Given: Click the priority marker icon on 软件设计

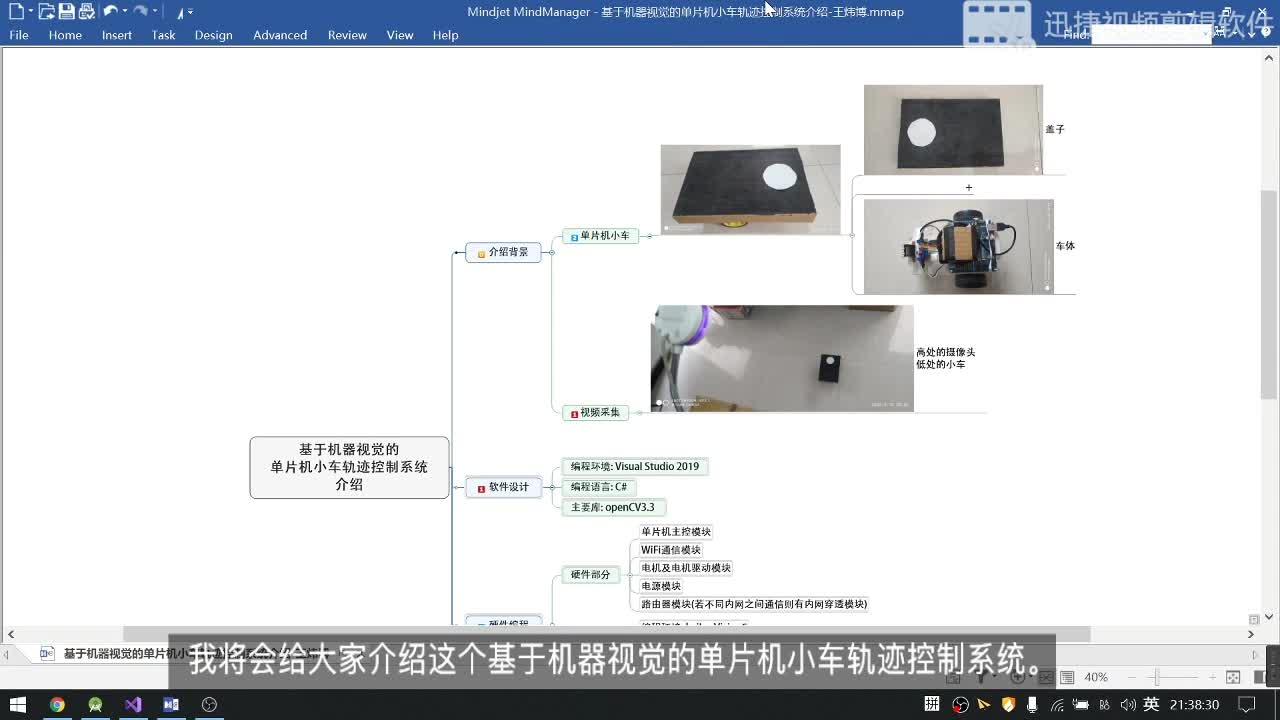Looking at the screenshot, I should (x=481, y=488).
